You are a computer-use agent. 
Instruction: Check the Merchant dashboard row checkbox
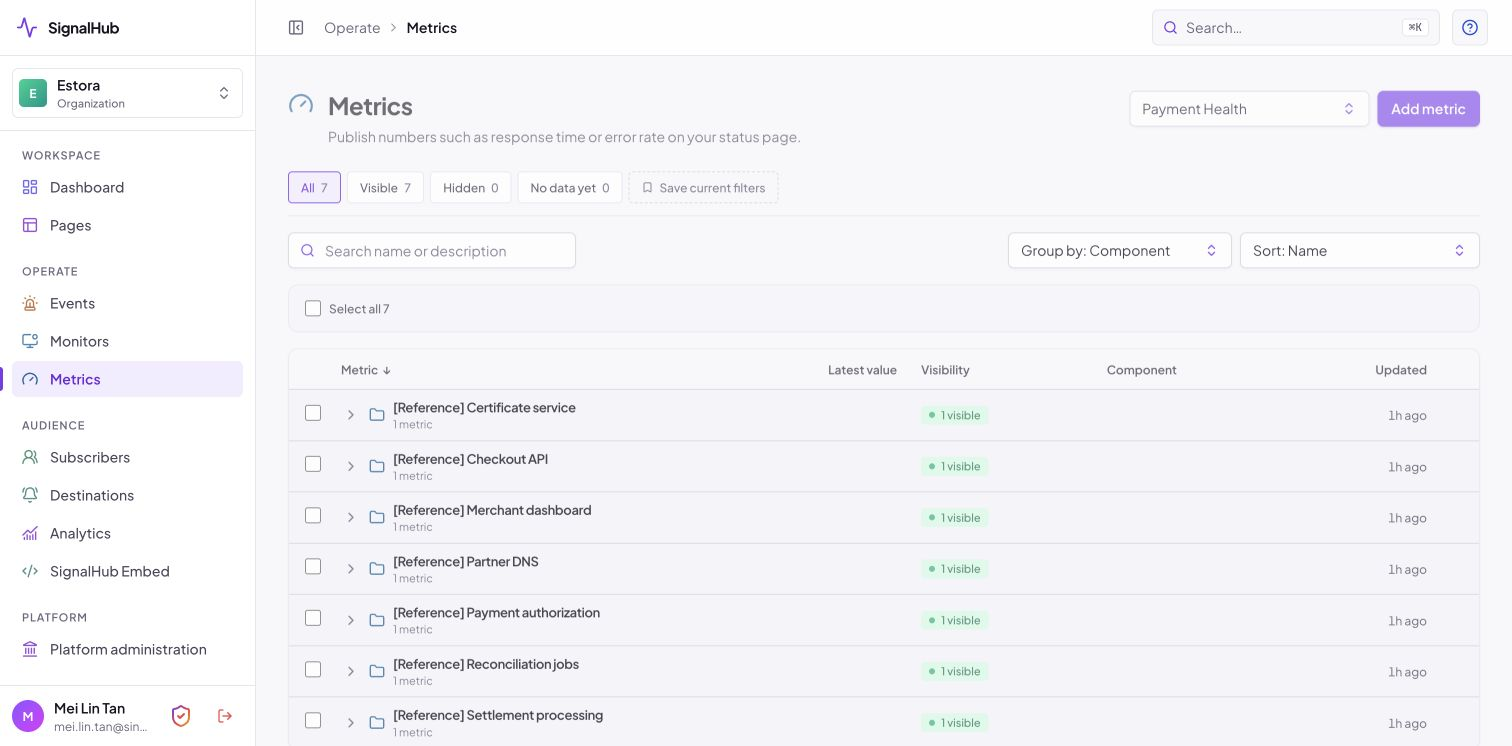point(313,515)
